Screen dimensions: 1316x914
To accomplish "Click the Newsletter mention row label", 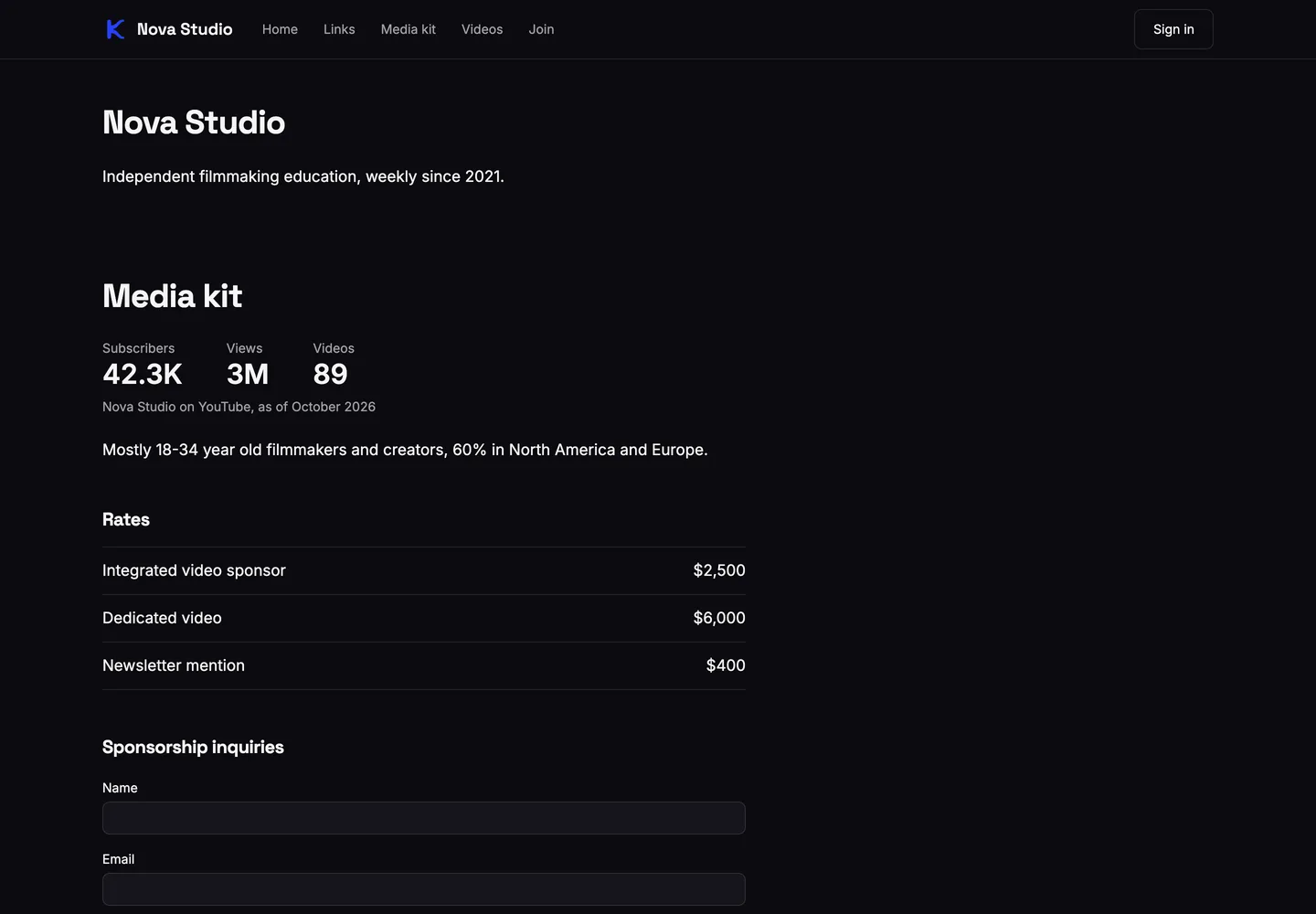I will [x=174, y=665].
